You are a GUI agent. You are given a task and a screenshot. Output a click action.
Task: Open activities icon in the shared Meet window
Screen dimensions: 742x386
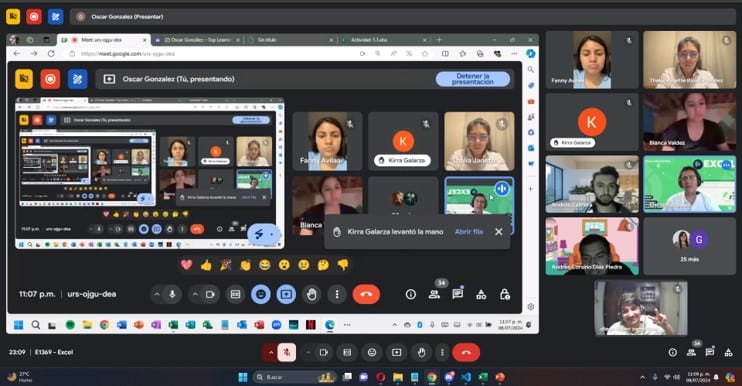[x=481, y=294]
